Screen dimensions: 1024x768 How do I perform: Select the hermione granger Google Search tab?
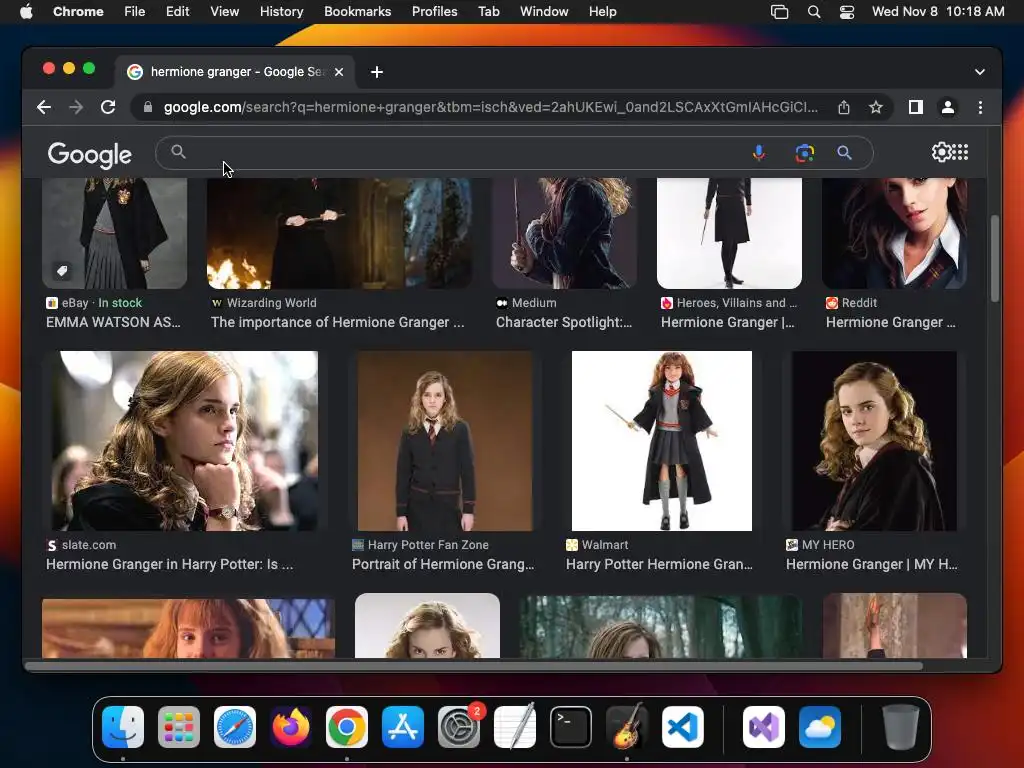coord(235,72)
